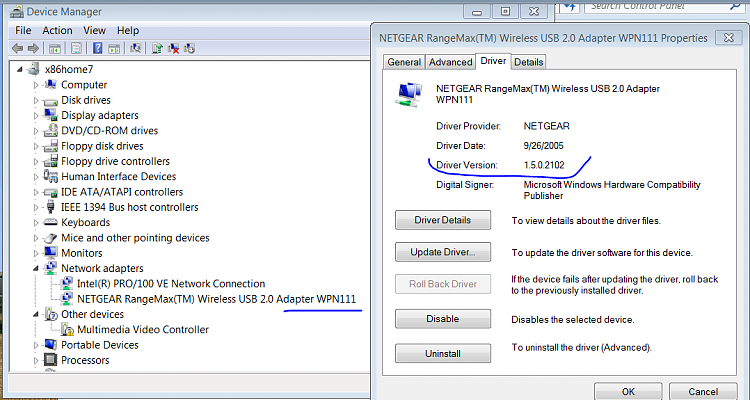This screenshot has width=750, height=400.
Task: Click the Display adapters category icon
Action: [x=50, y=115]
